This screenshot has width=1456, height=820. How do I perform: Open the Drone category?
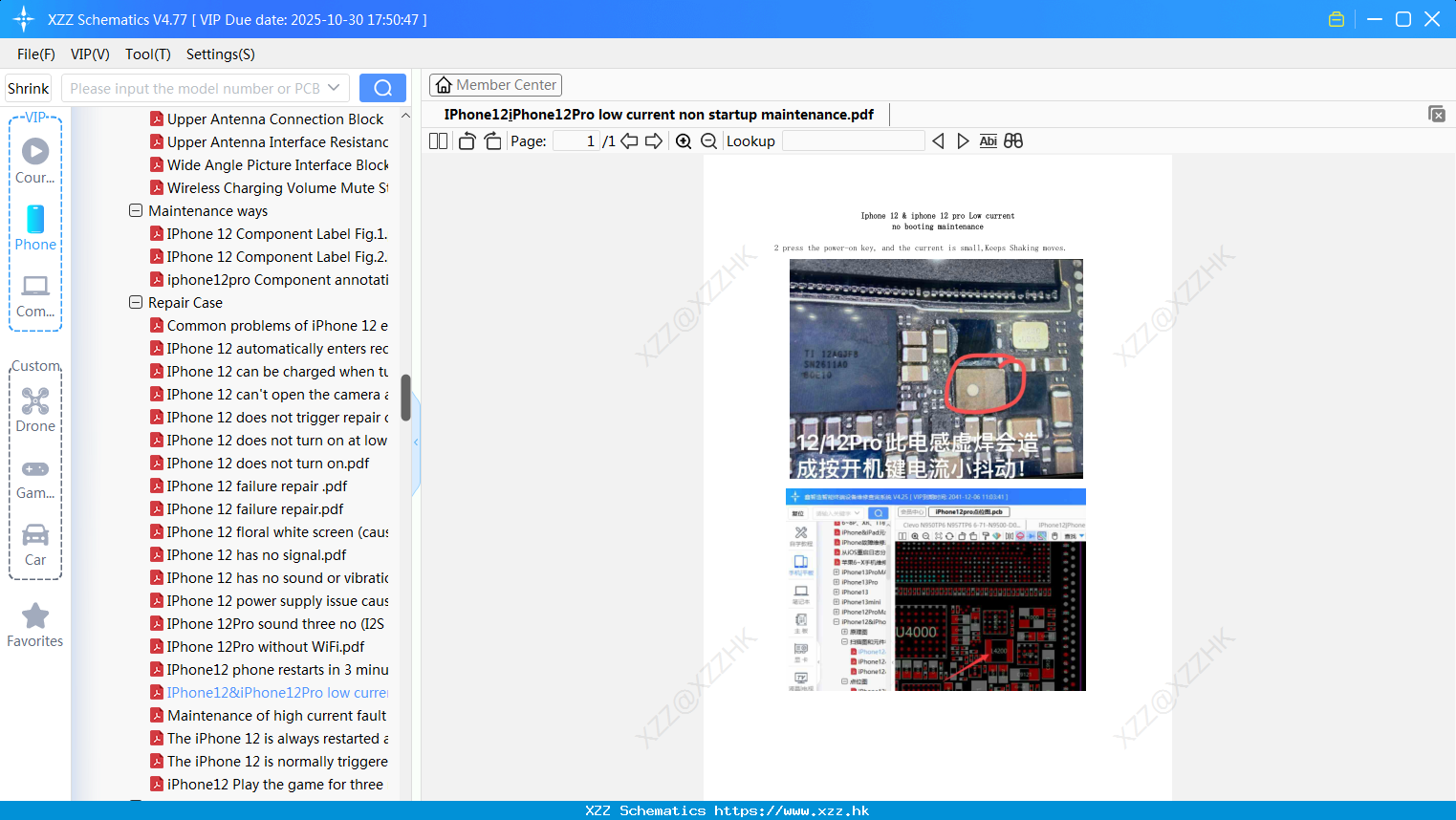(35, 410)
